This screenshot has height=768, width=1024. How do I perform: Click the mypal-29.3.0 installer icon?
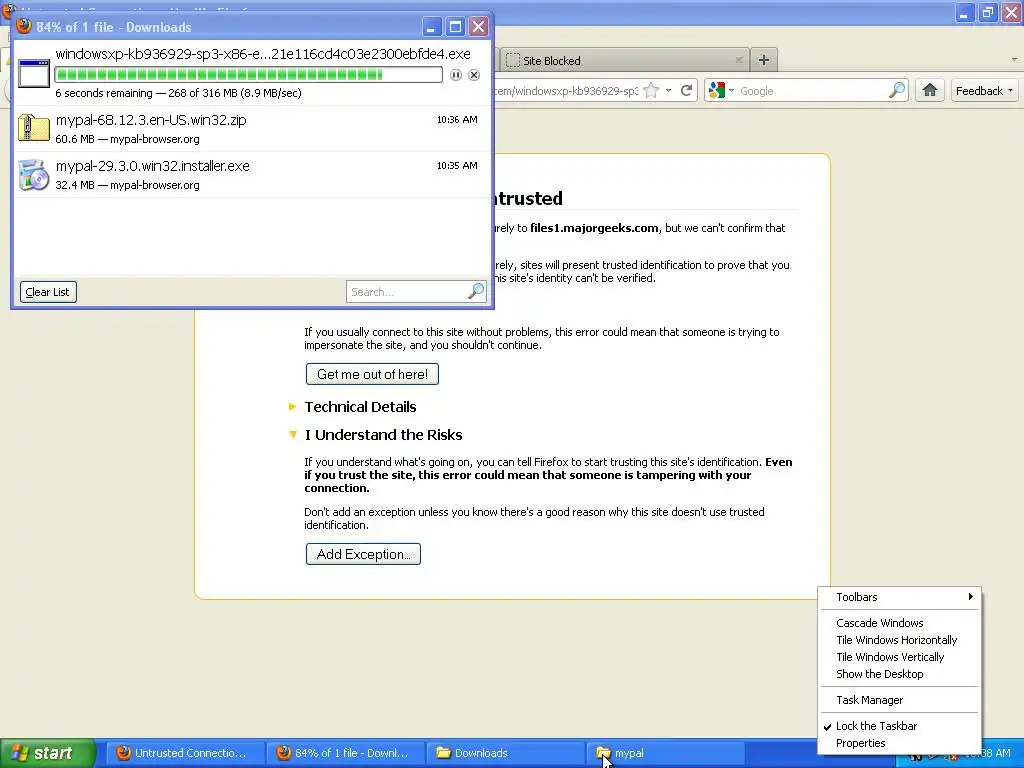[x=33, y=174]
